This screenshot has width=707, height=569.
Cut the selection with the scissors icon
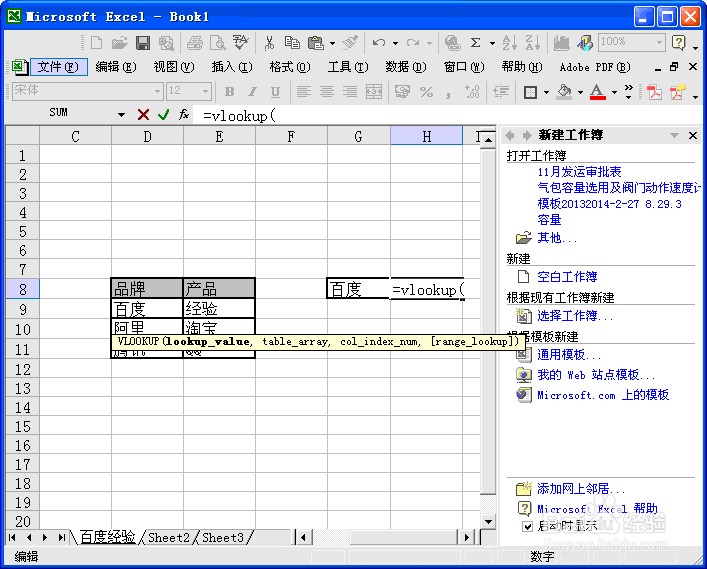coord(269,43)
